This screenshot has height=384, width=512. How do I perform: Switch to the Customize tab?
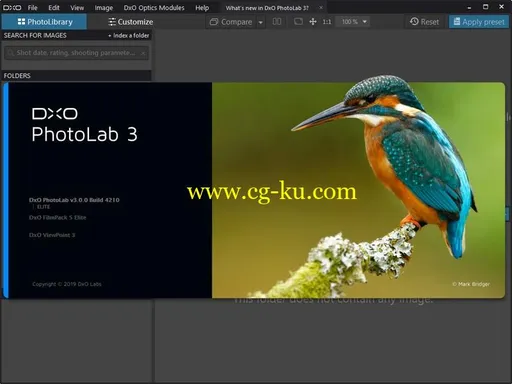[130, 22]
